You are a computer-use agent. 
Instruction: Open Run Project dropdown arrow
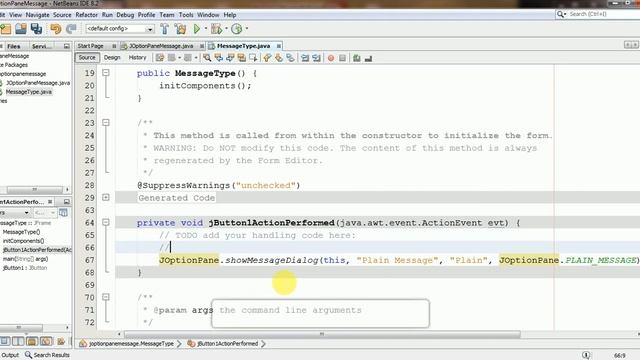pyautogui.click(x=206, y=29)
